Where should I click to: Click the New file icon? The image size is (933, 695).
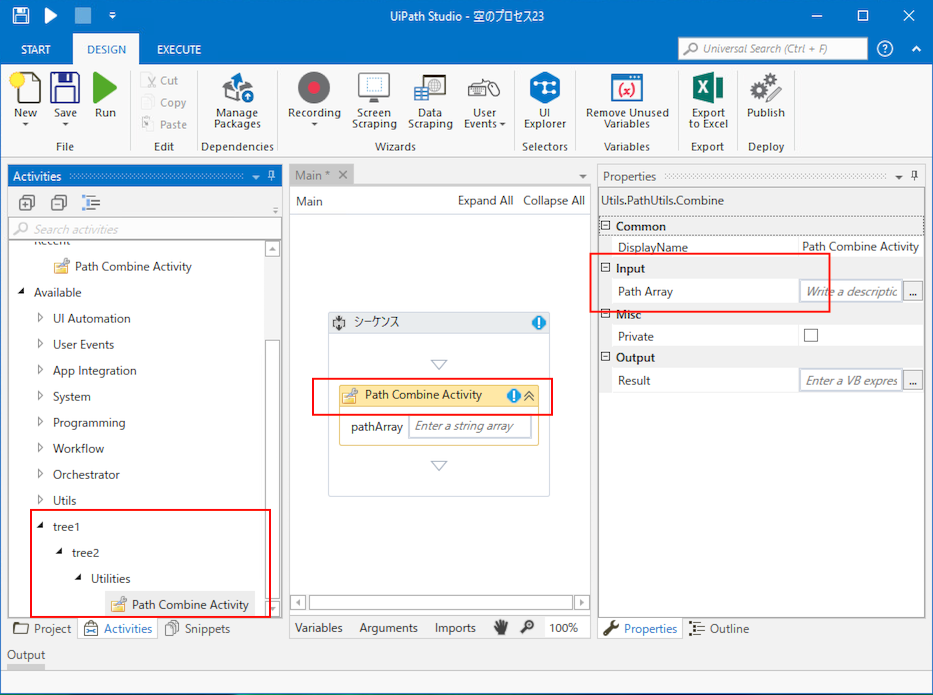25,88
